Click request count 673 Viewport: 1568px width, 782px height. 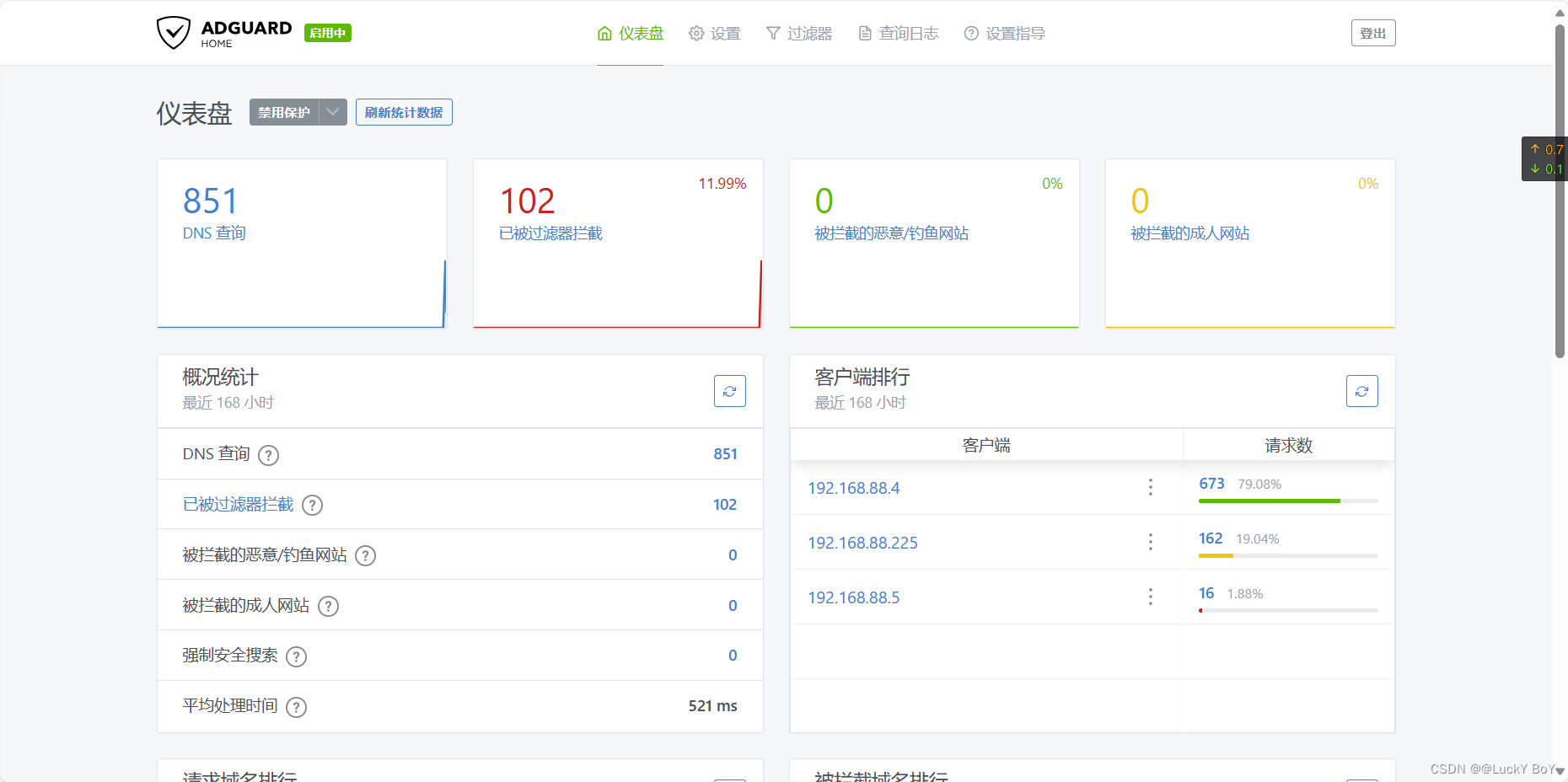click(1211, 484)
